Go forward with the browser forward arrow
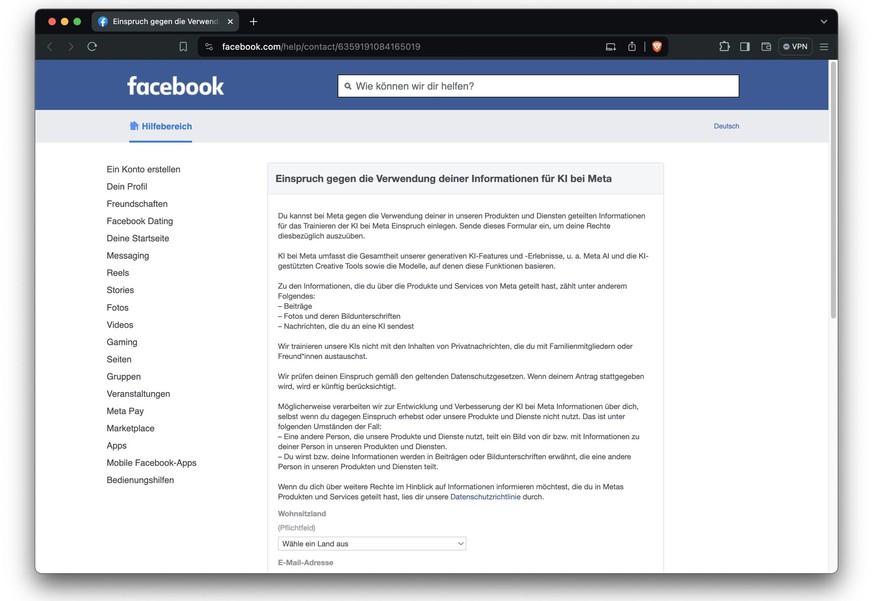 tap(71, 47)
